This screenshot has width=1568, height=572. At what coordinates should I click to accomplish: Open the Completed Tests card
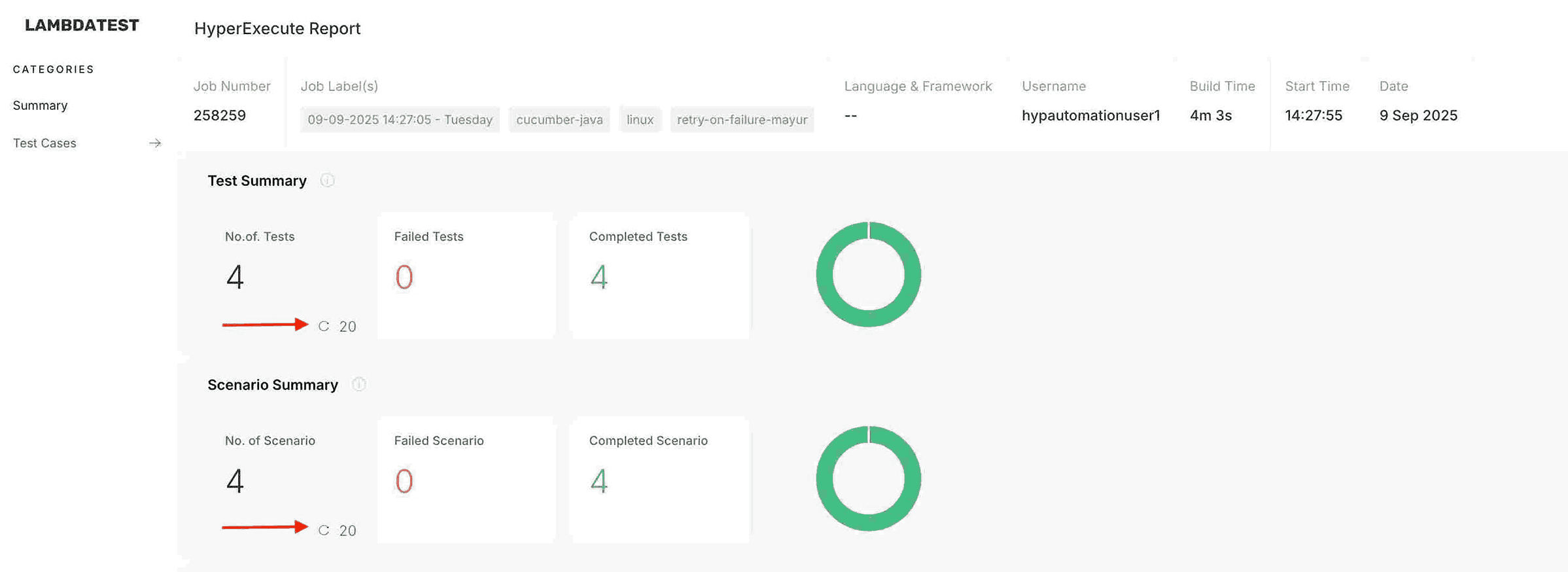(x=659, y=275)
